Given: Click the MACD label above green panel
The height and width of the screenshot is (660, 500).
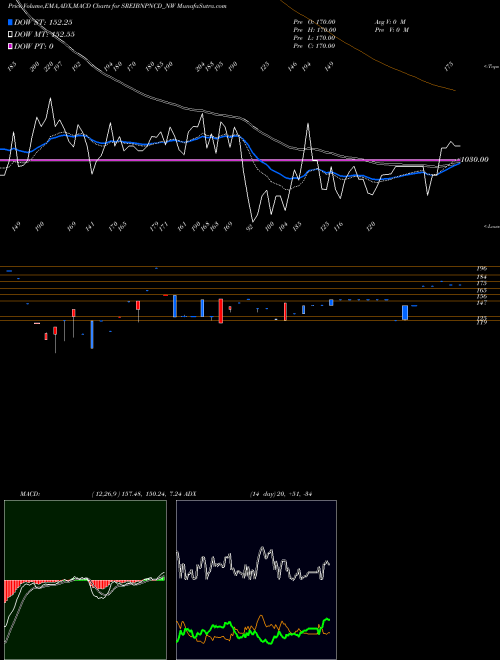Looking at the screenshot, I should point(30,493).
